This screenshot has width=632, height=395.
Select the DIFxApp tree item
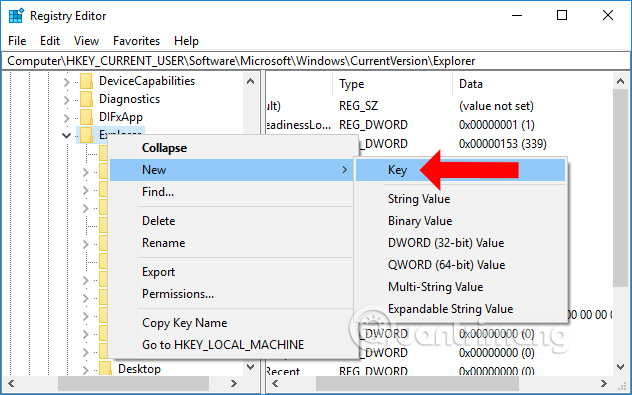[x=121, y=117]
